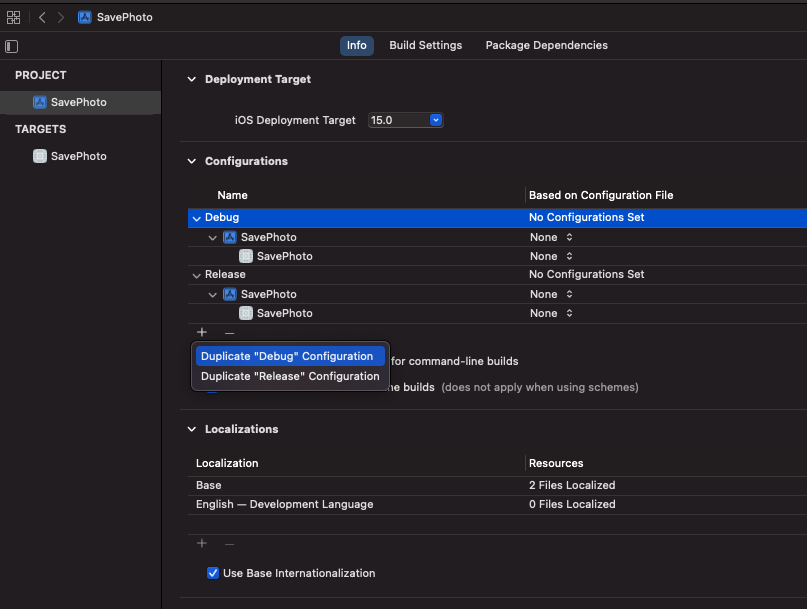Click the Resources column header
The image size is (807, 609).
[556, 463]
